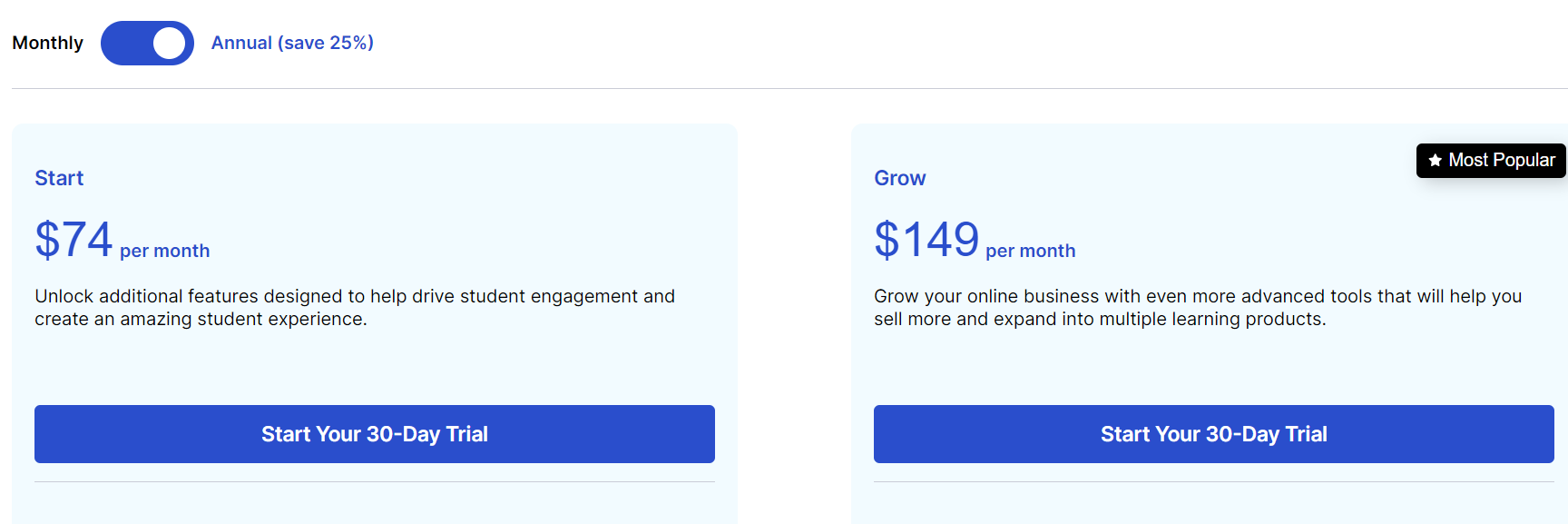1568x524 pixels.
Task: Click the star icon in Most Popular badge
Action: (x=1435, y=161)
